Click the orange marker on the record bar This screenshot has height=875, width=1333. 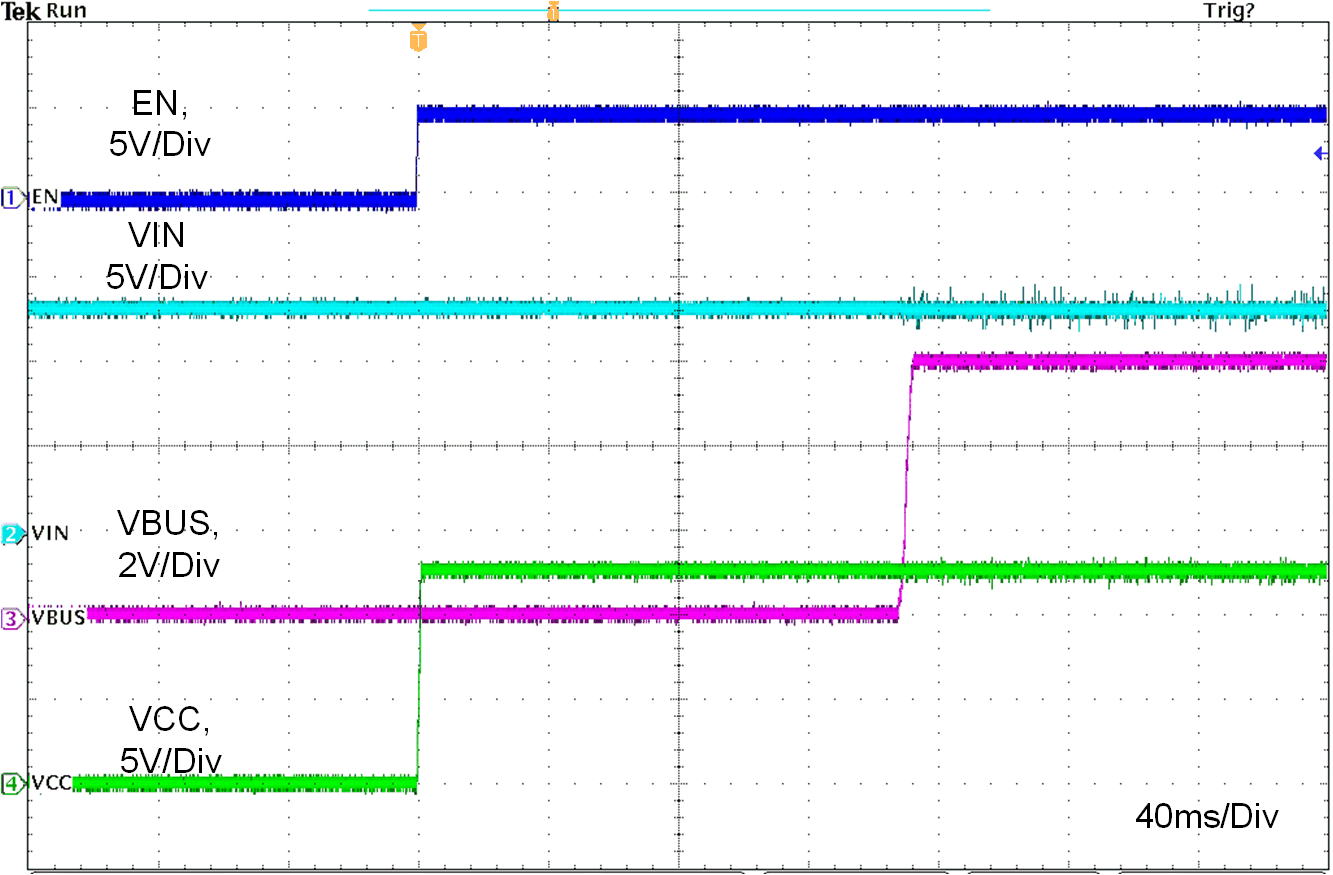553,10
